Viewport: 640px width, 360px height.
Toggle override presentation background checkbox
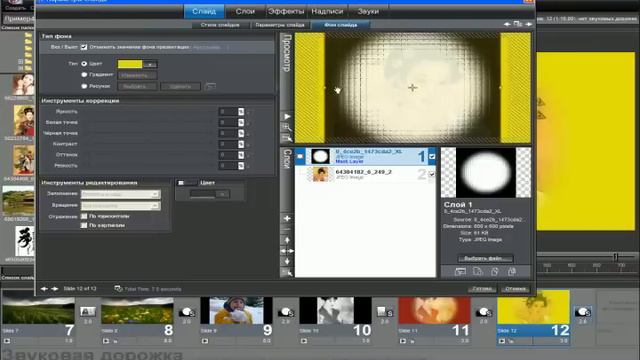coord(84,47)
